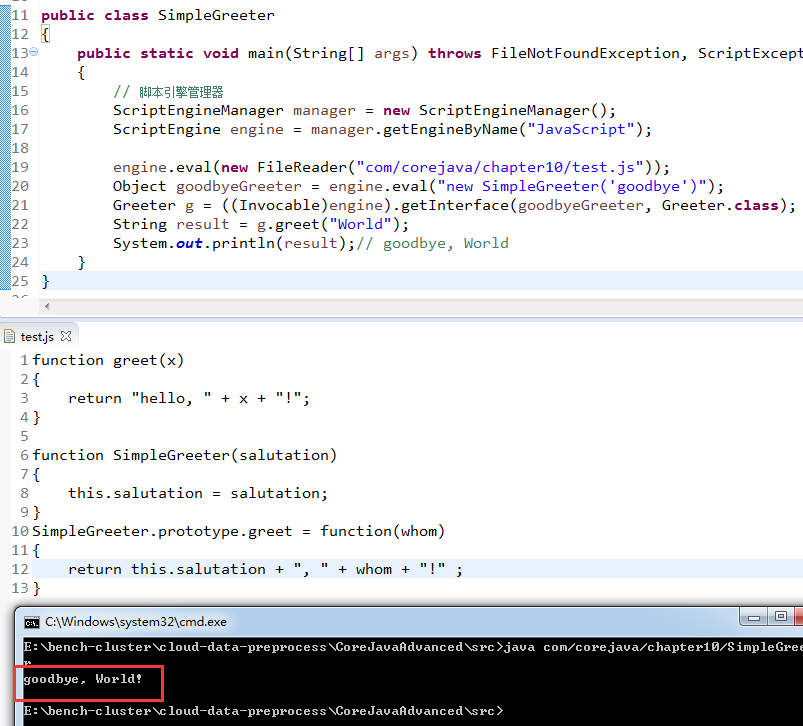Click the closing brace on line 25
The height and width of the screenshot is (726, 803).
coord(46,281)
